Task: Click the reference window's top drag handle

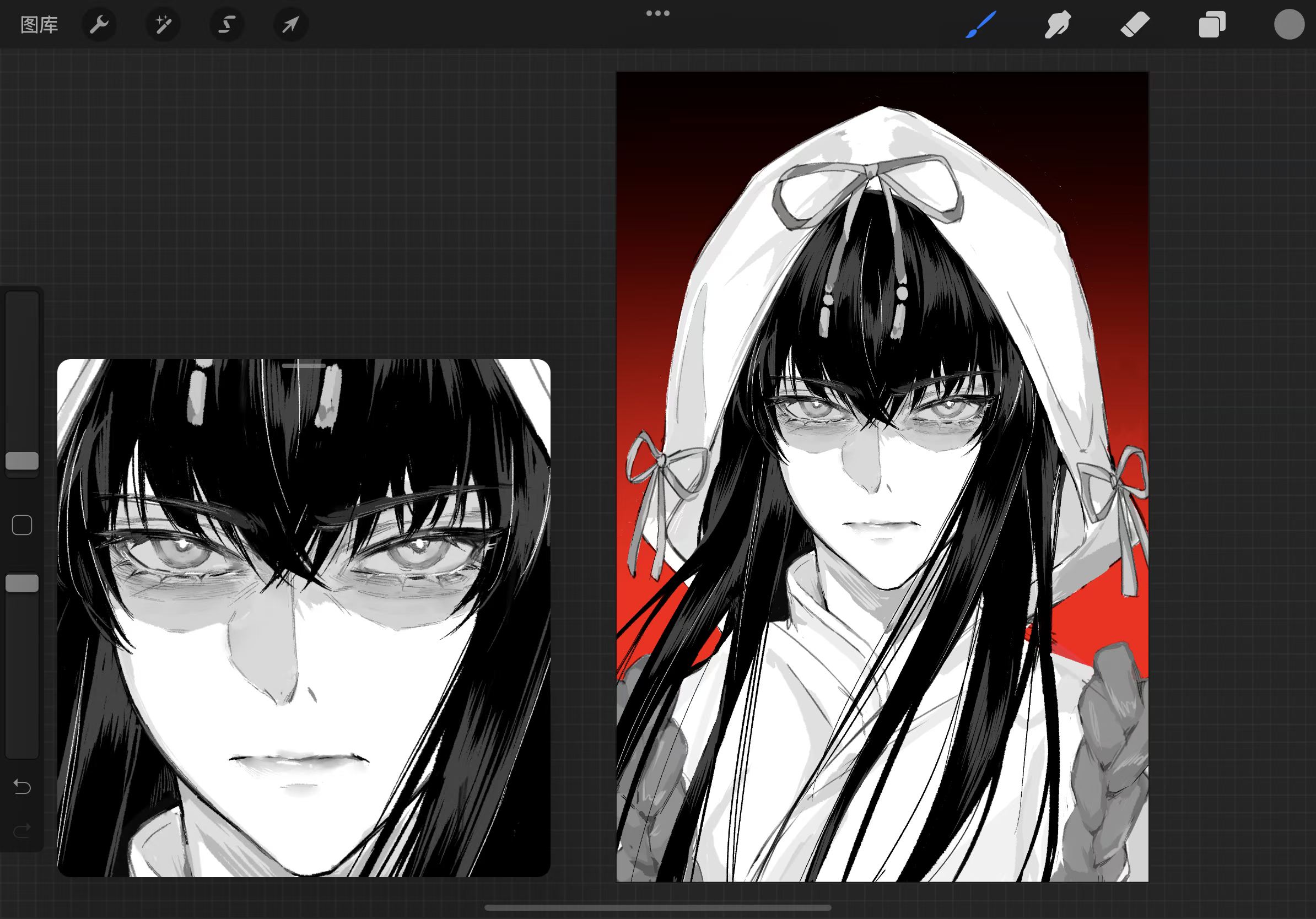Action: point(304,365)
